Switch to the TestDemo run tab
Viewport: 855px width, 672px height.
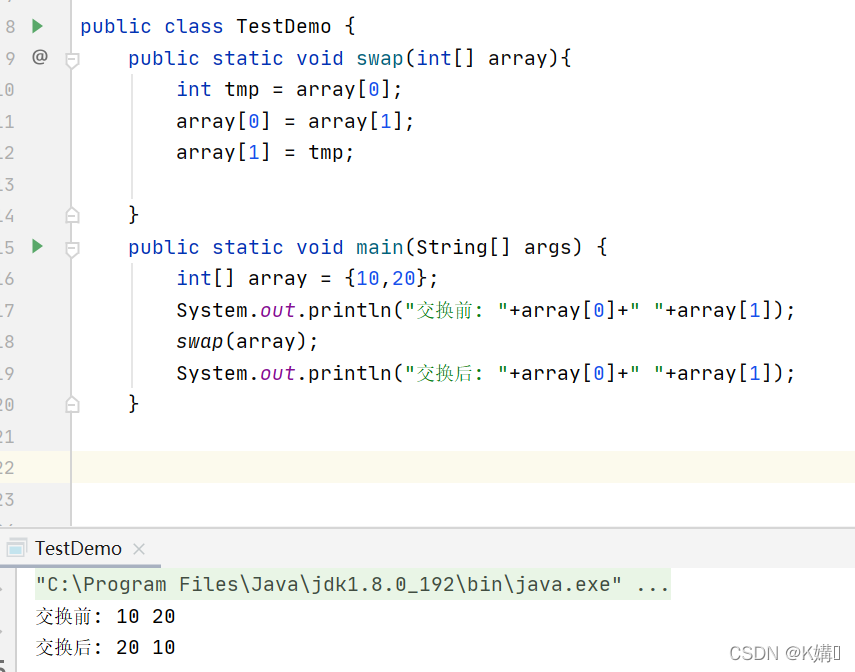78,548
